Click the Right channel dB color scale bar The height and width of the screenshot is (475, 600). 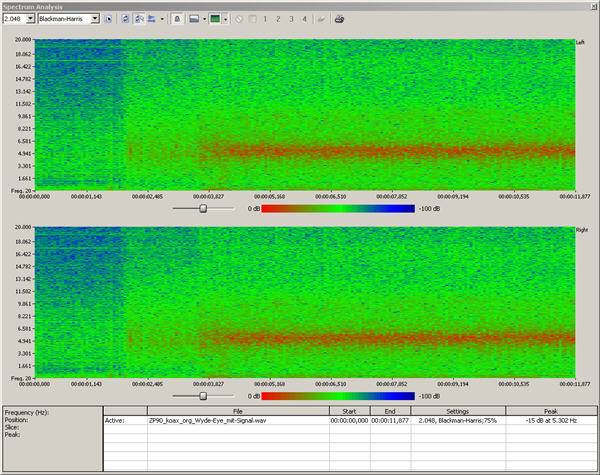[x=338, y=396]
